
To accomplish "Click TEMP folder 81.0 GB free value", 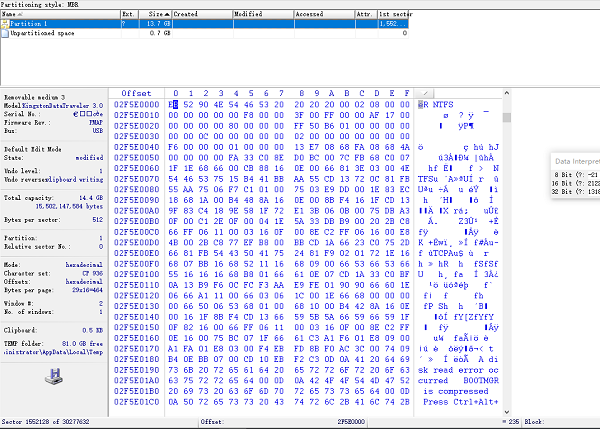I will tap(83, 343).
